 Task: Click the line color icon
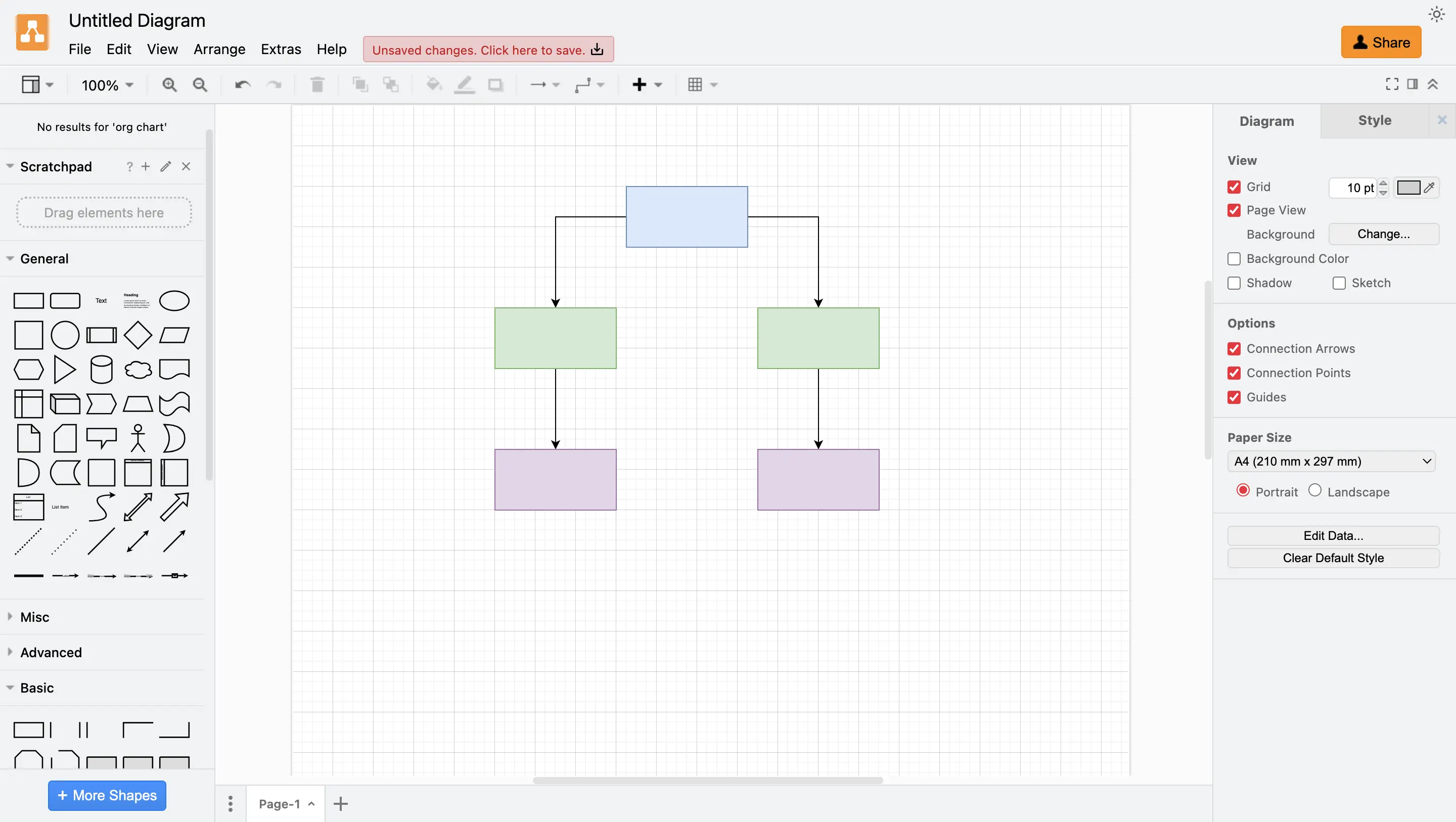[x=464, y=85]
